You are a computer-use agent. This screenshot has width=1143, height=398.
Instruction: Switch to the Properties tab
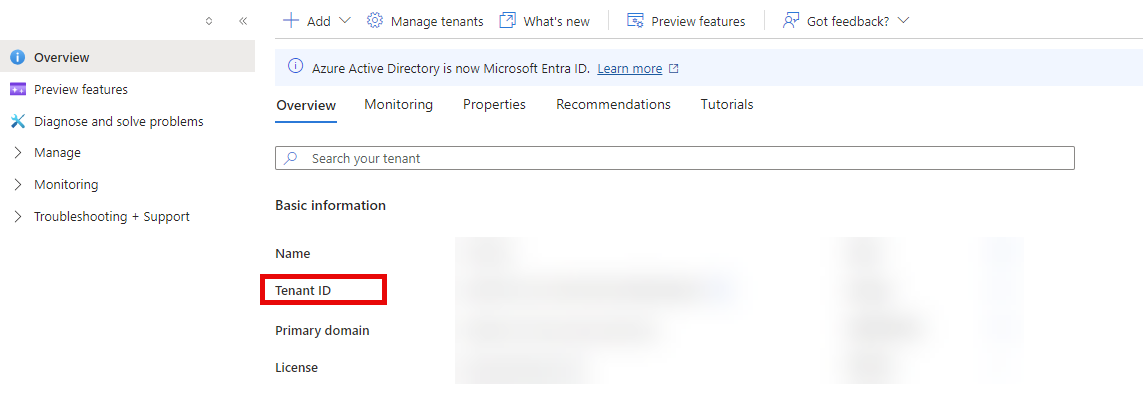[x=494, y=104]
